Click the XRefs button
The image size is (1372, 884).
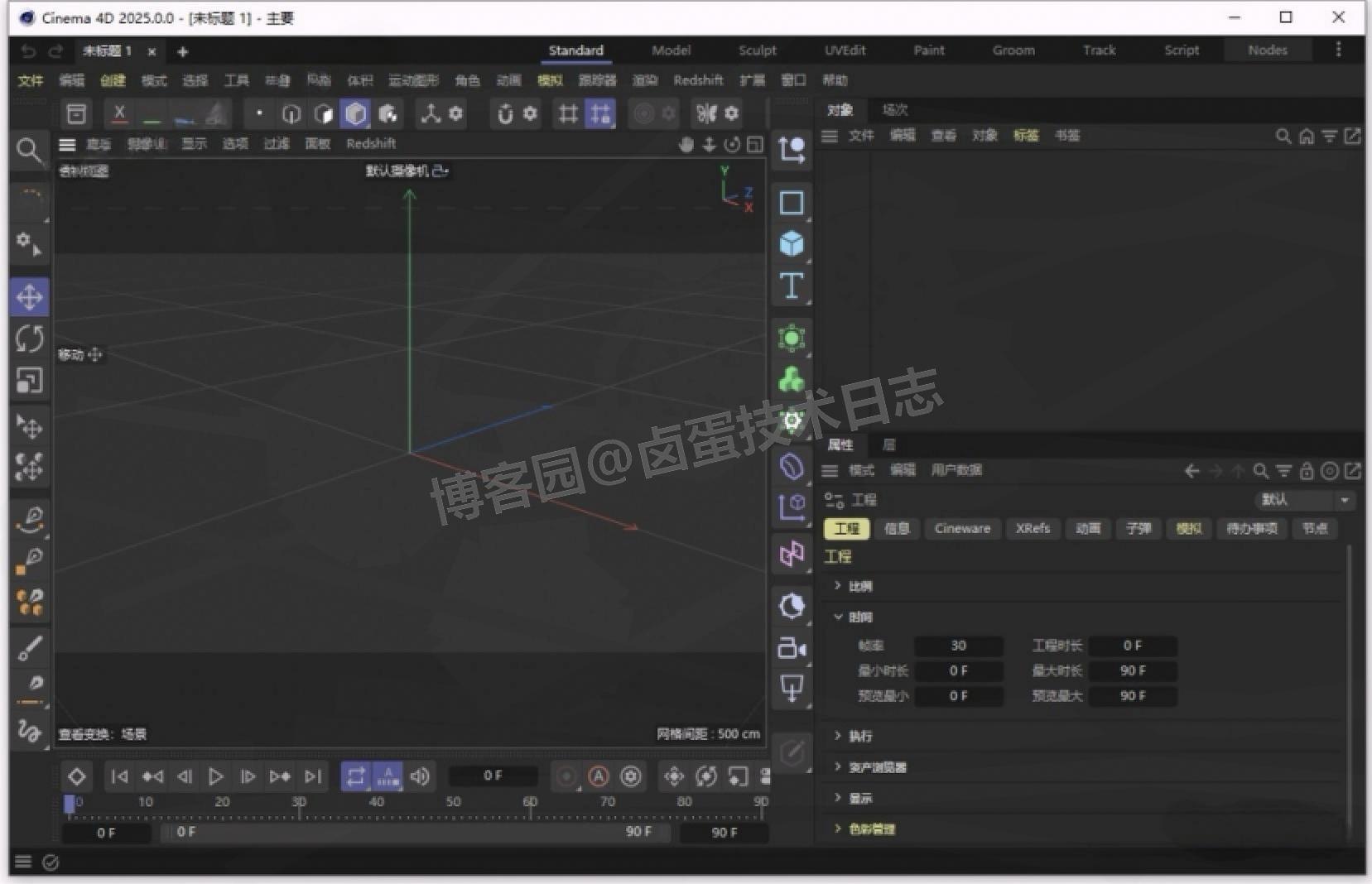(1032, 528)
